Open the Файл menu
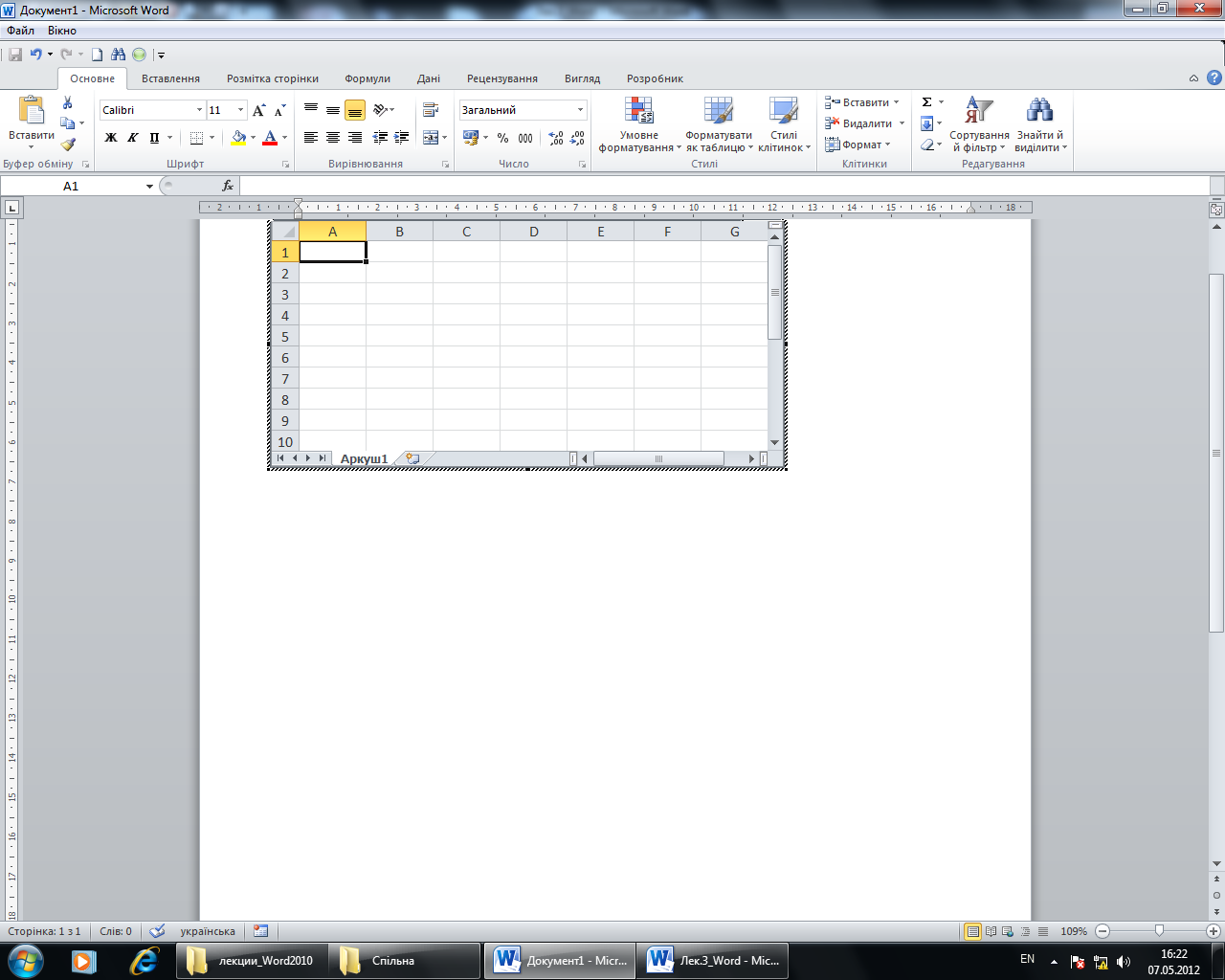 pyautogui.click(x=20, y=31)
